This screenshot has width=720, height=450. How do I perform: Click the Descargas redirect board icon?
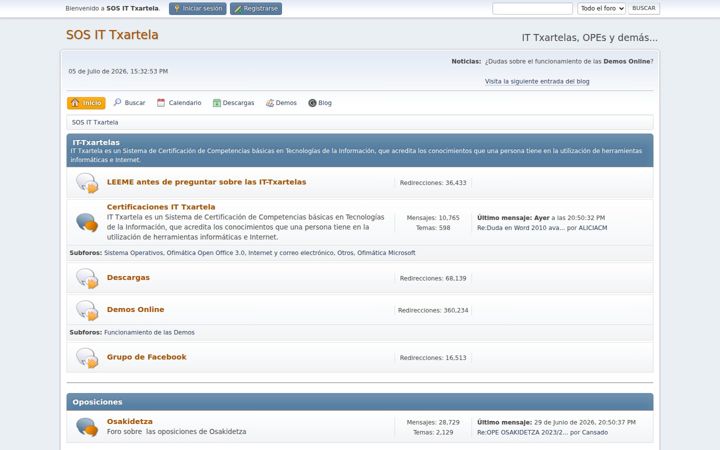coord(87,278)
